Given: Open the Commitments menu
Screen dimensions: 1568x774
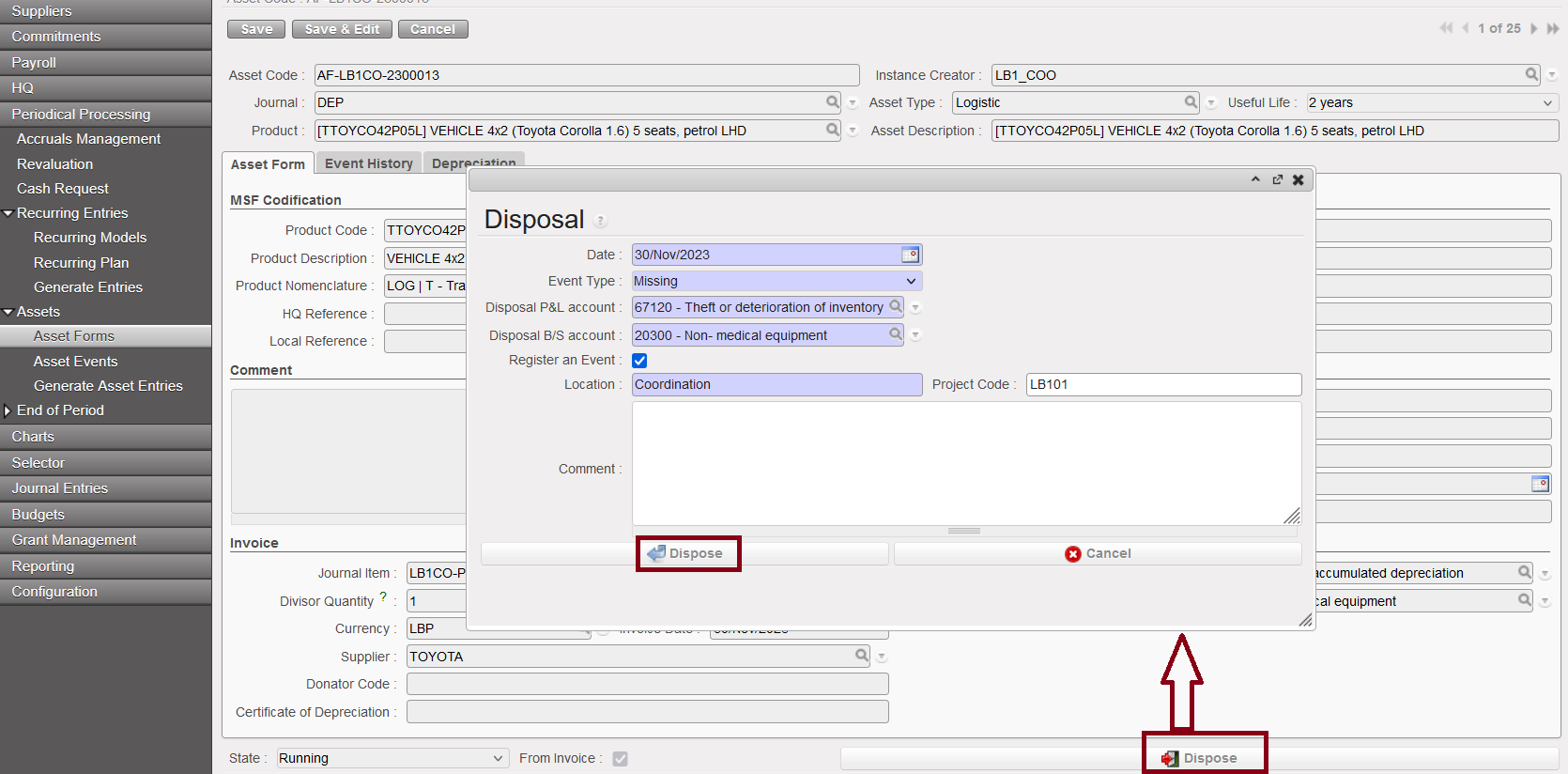Looking at the screenshot, I should point(105,36).
